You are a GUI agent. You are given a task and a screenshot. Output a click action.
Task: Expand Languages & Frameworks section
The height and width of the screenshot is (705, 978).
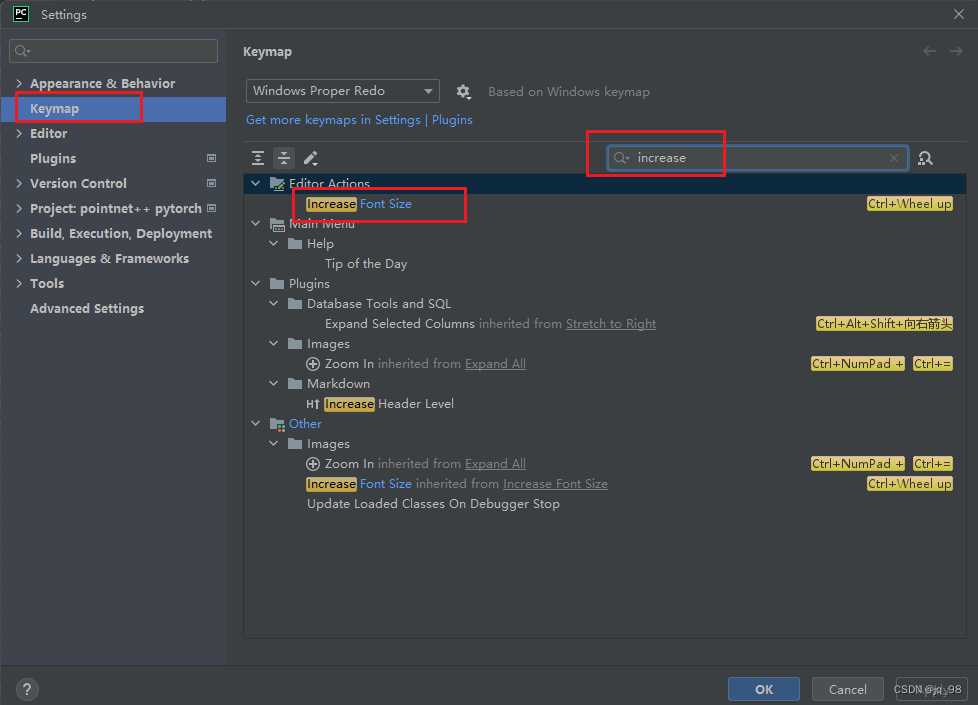coord(19,258)
